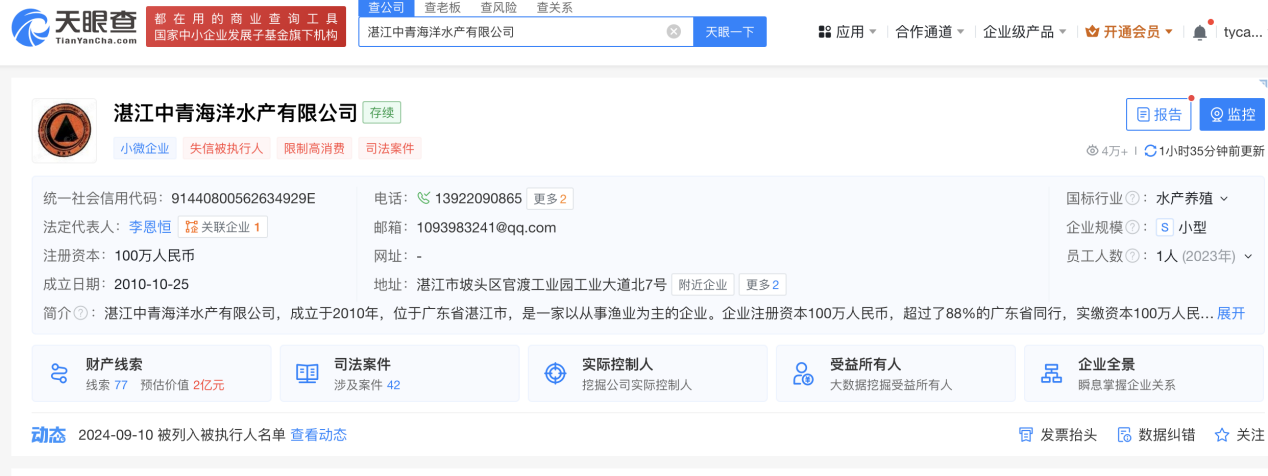Open the notification bell icon
The image size is (1268, 476).
[1200, 32]
